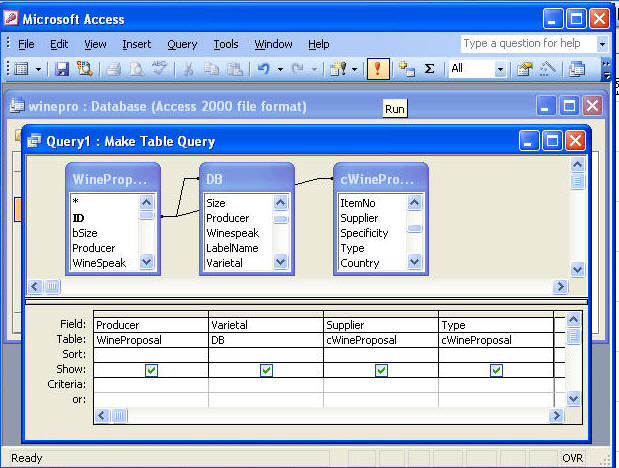This screenshot has height=468, width=619.
Task: Open the Redo history dropdown arrow
Action: coord(314,70)
